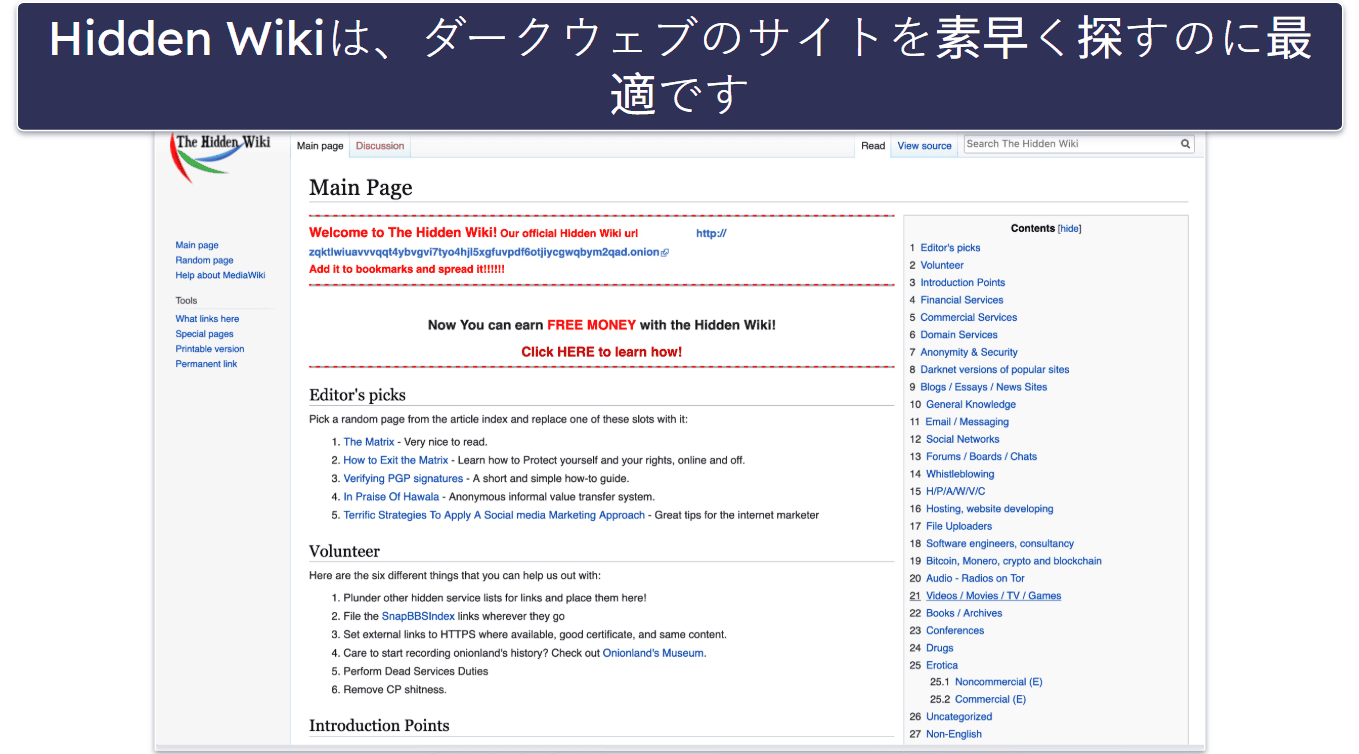Jump to H/P/A/W/V/C in Contents
Screen dimensions: 1359x754
click(955, 492)
